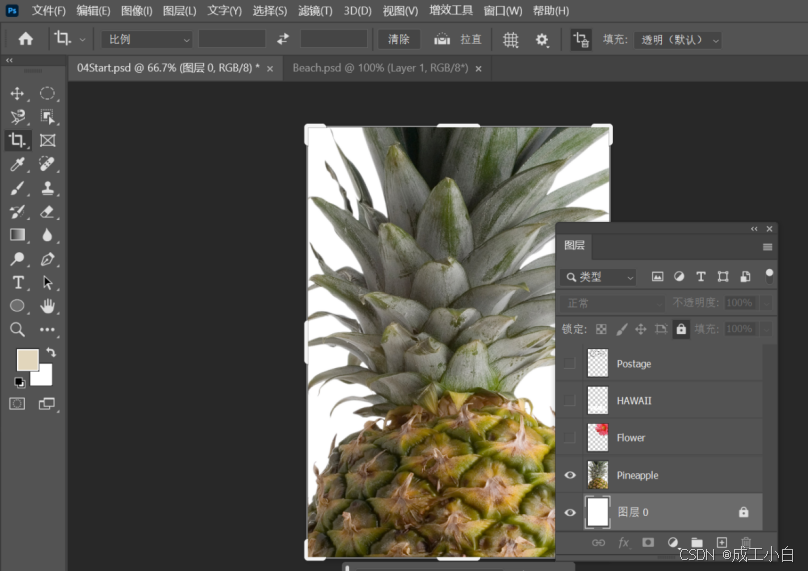Select the 04Start.psd document tab
Viewport: 808px width, 571px height.
(x=168, y=68)
